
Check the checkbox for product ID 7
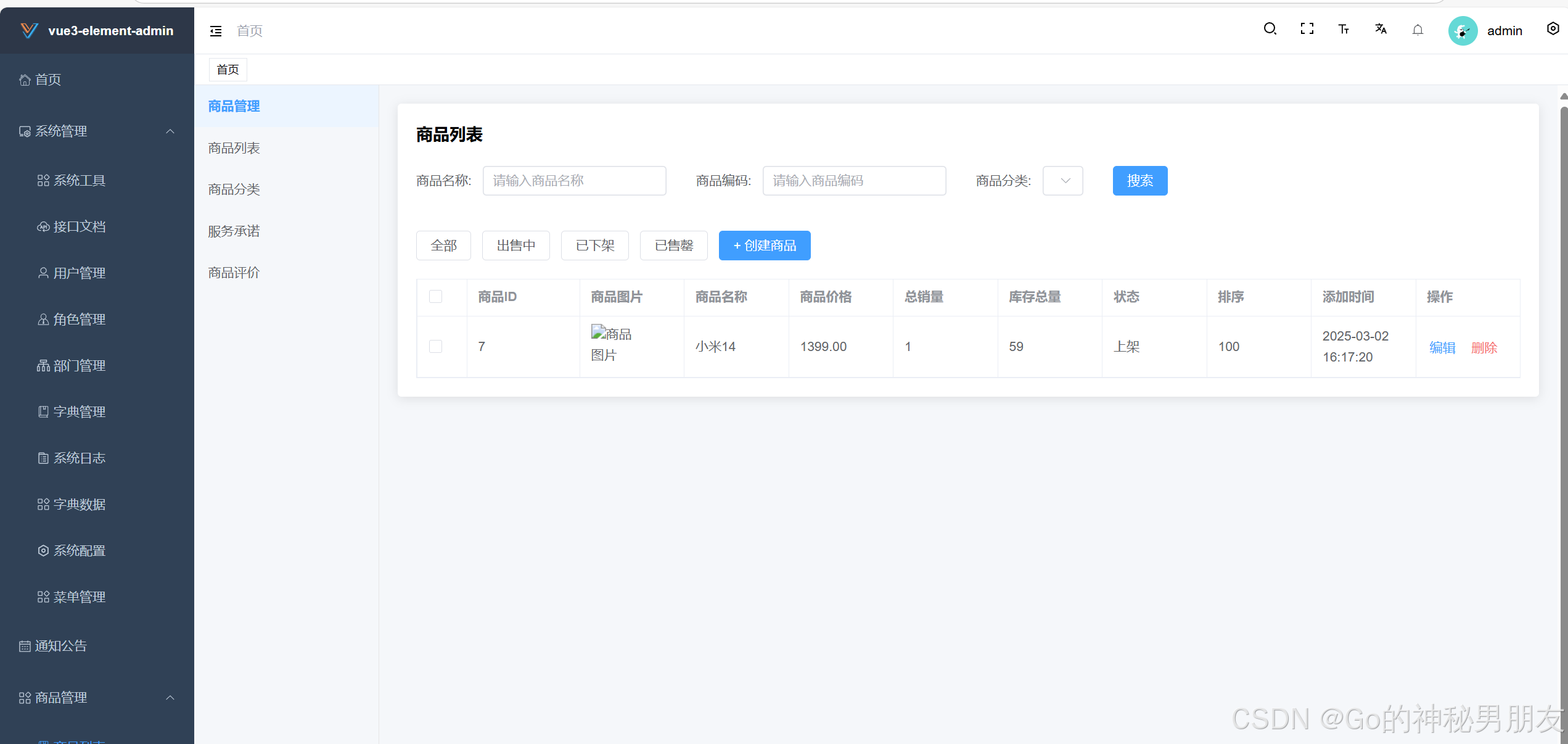[x=435, y=346]
